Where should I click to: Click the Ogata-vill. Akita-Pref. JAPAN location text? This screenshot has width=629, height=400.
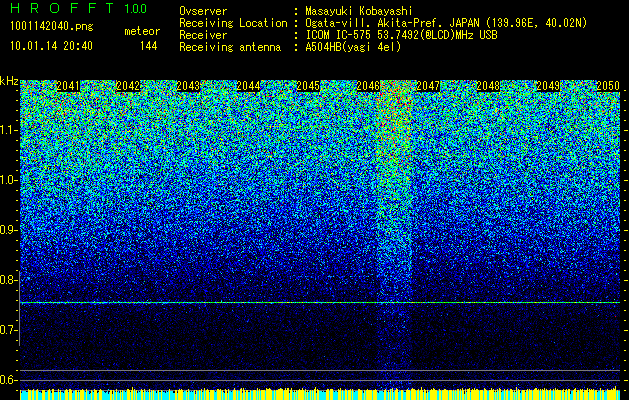tap(446, 23)
